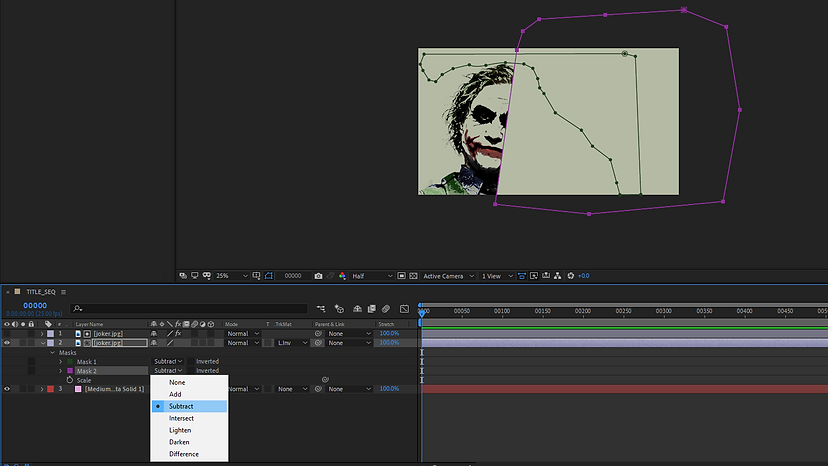Choose None from the mask mode menu
828x466 pixels.
[x=189, y=383]
